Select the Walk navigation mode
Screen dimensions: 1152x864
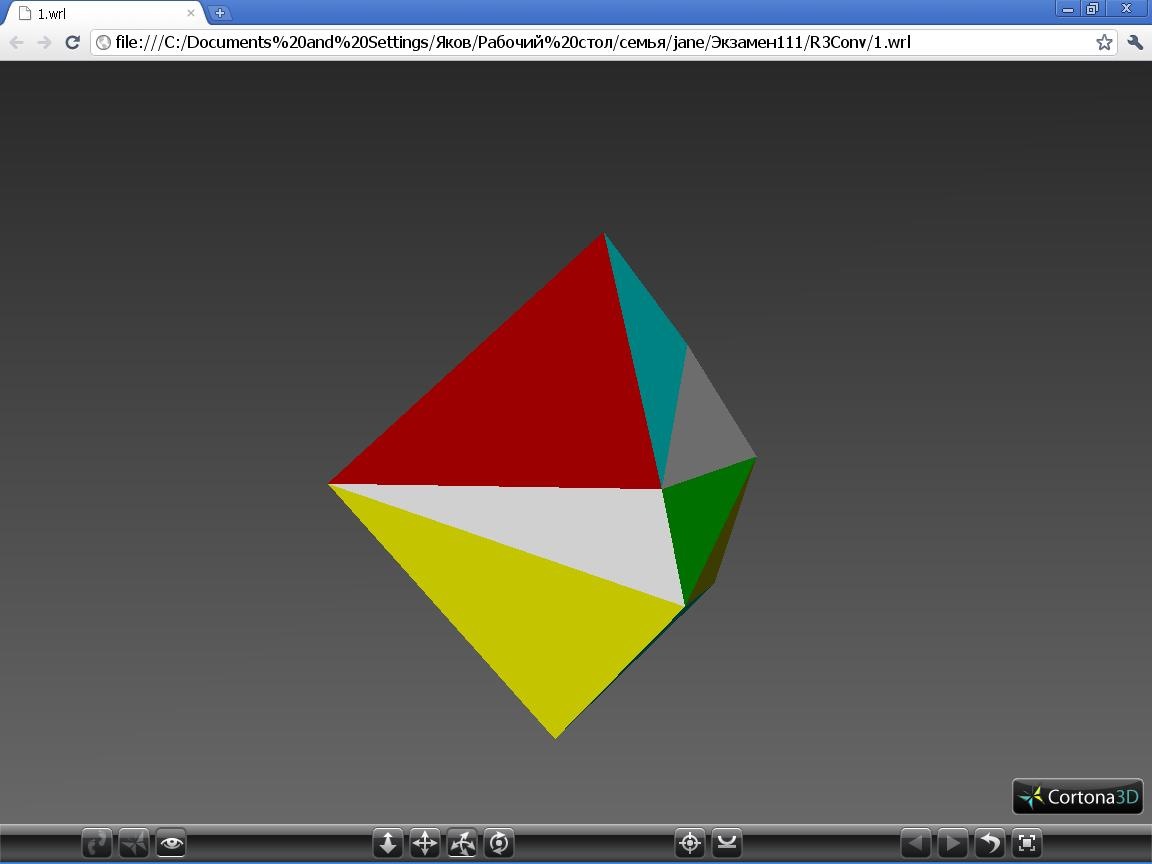(97, 843)
